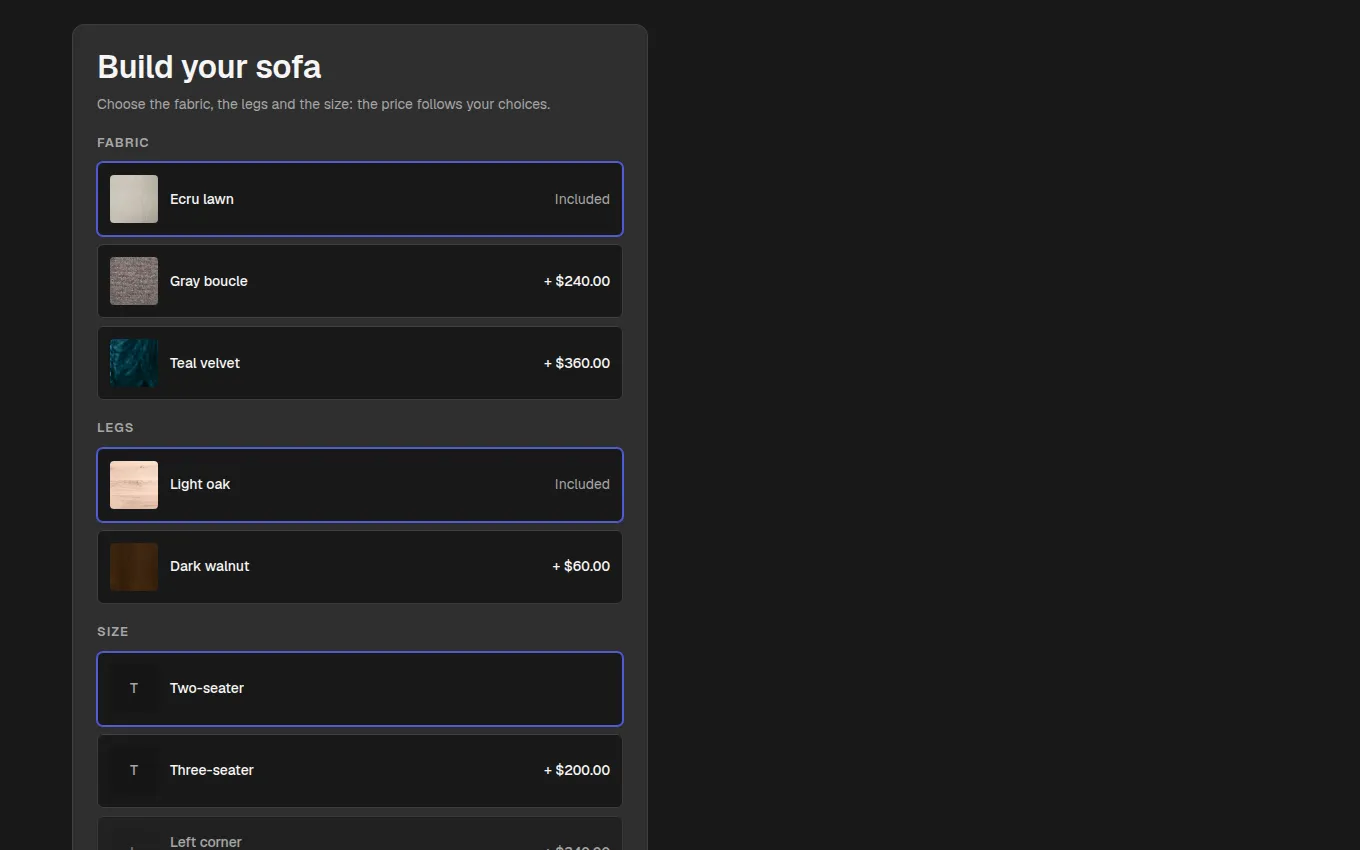Click the Dark walnut wood swatch
The width and height of the screenshot is (1360, 850).
click(134, 567)
